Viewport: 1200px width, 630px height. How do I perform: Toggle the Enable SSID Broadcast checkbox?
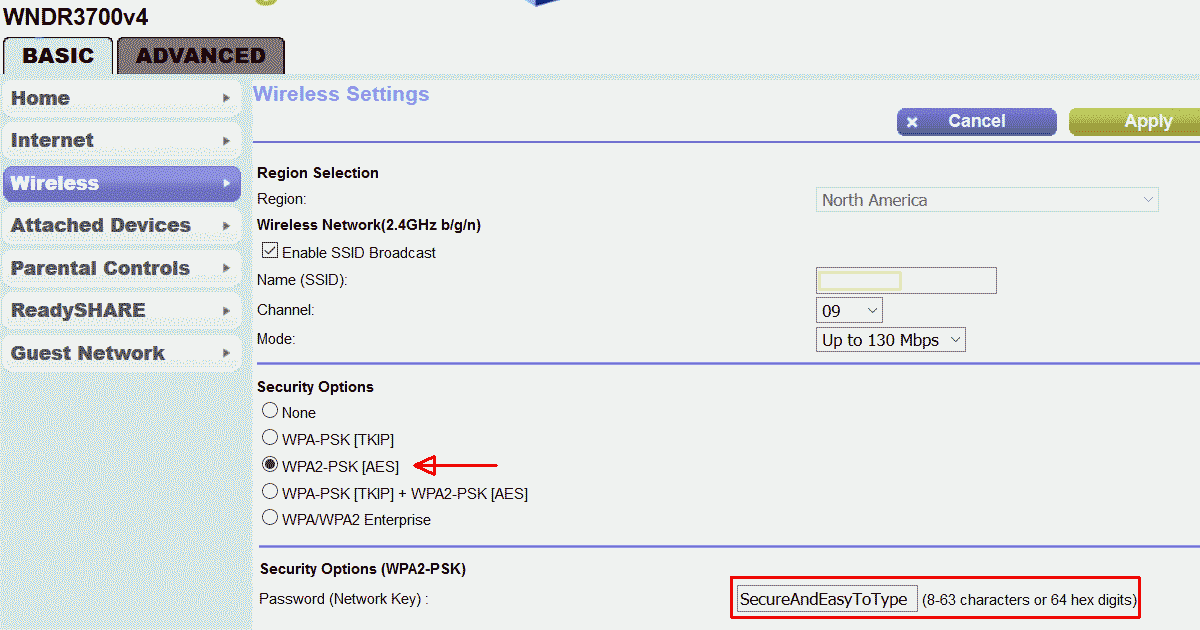(x=270, y=251)
